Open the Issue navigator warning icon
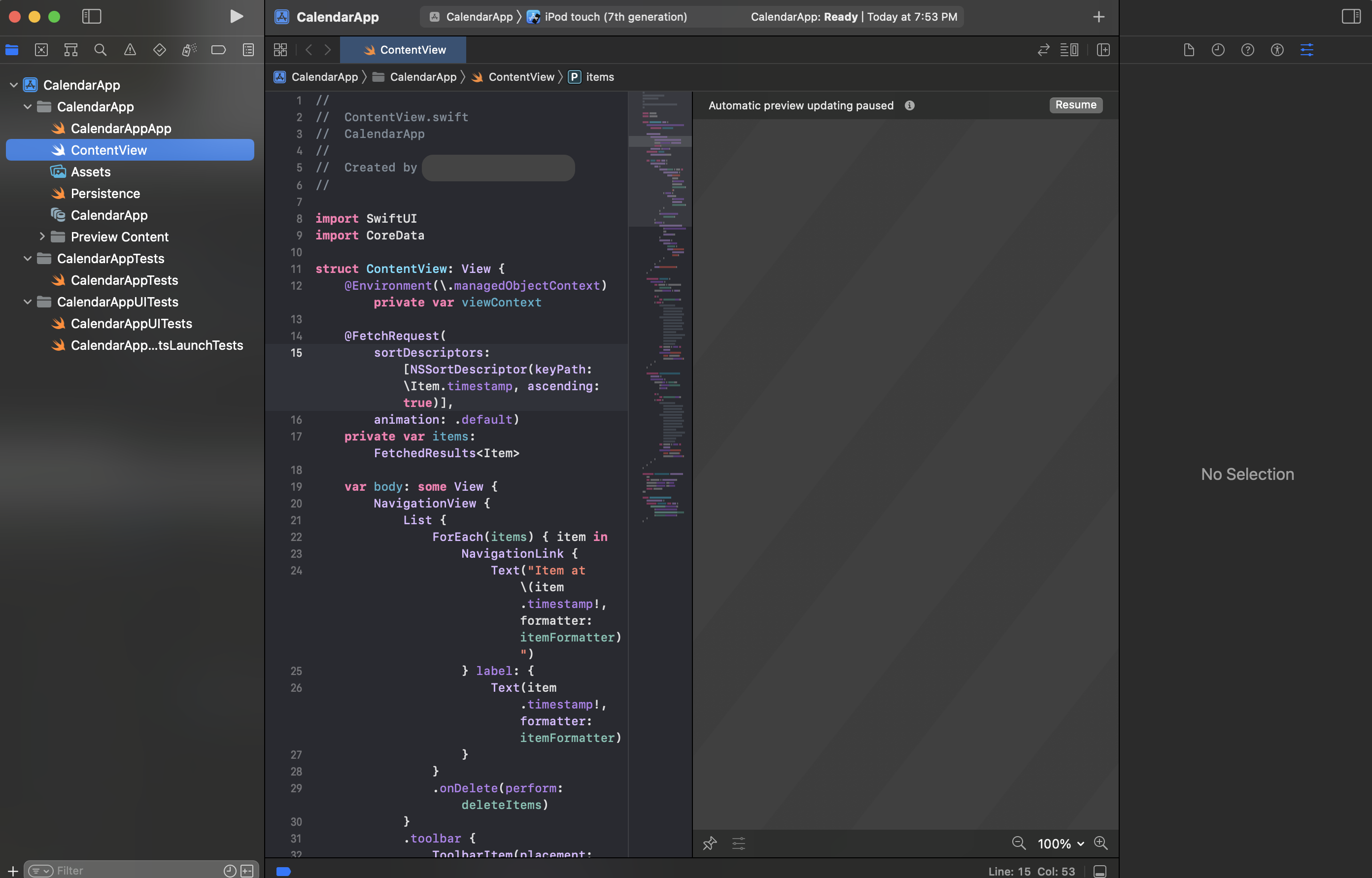The image size is (1372, 878). [x=130, y=50]
